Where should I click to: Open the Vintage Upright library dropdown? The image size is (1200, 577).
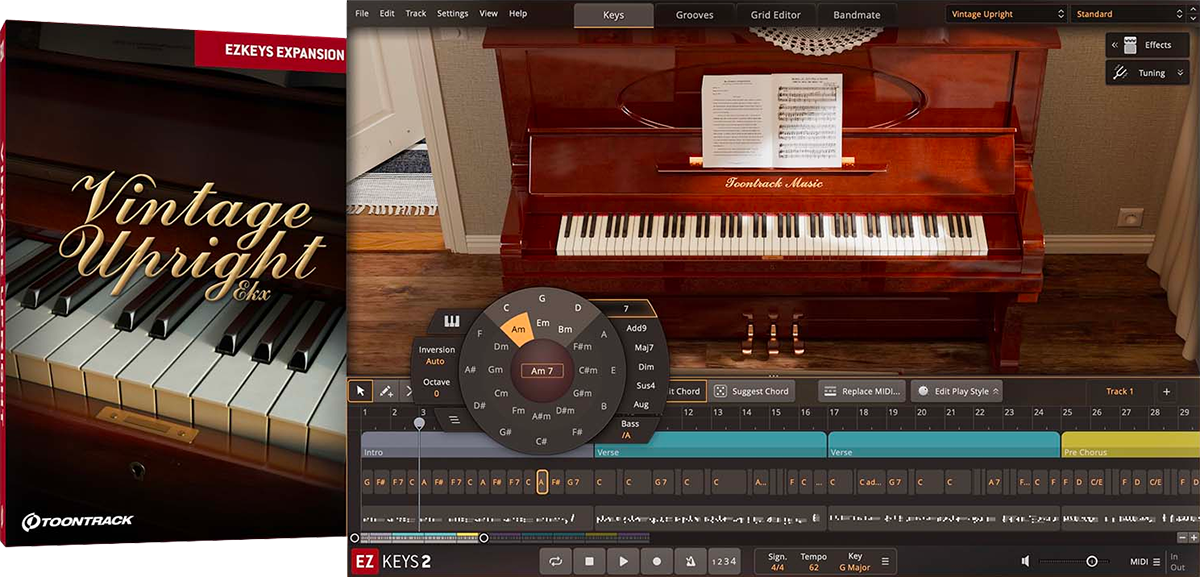coord(1006,14)
